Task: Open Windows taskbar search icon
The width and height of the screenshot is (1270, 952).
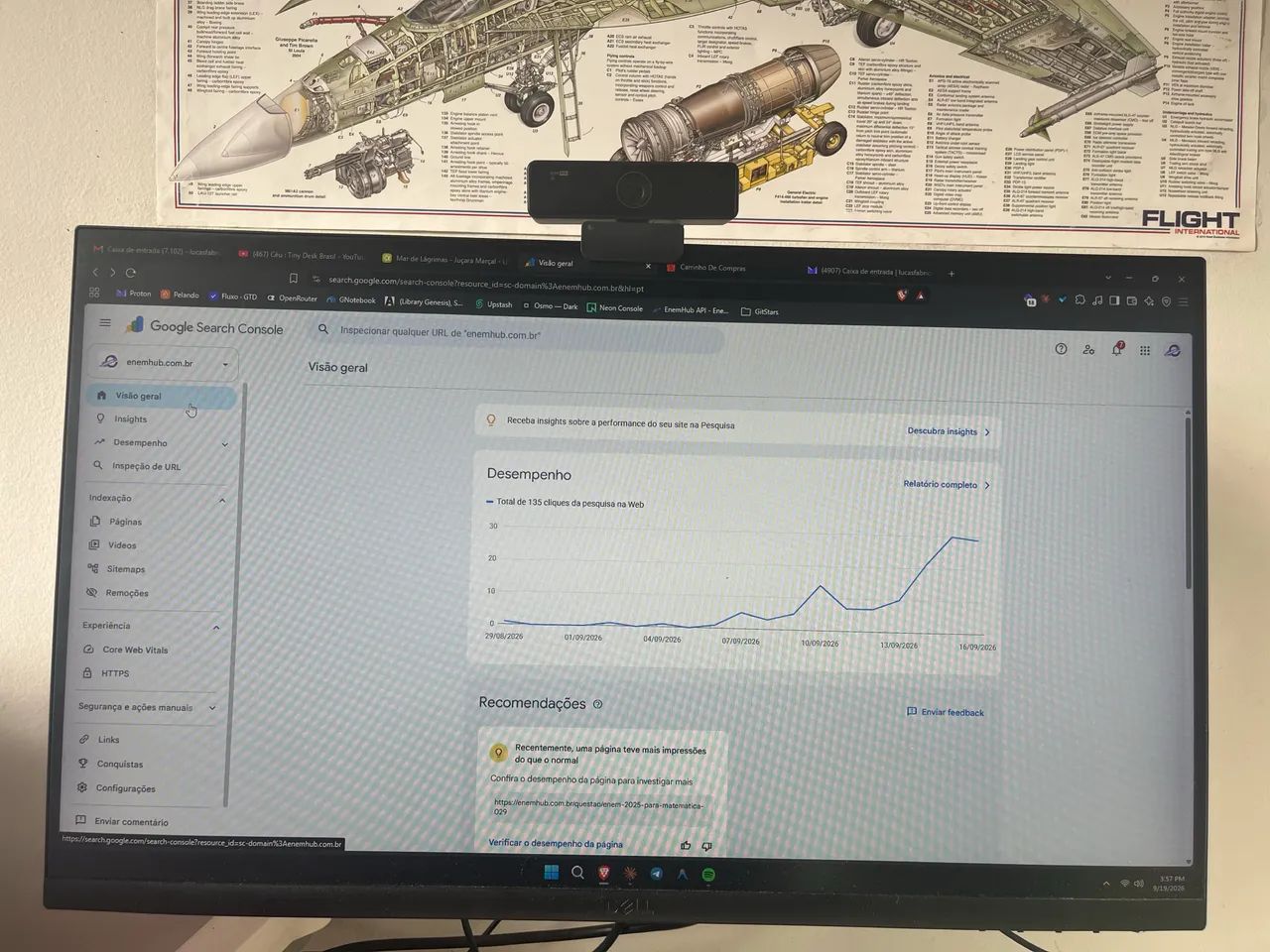Action: (x=577, y=873)
